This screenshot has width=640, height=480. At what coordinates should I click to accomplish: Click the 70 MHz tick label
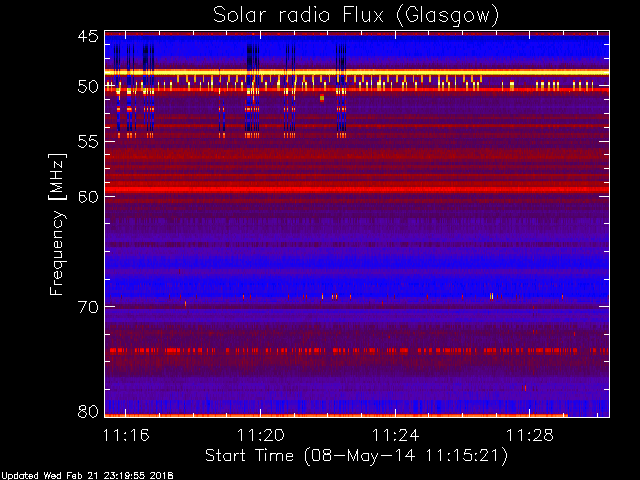point(88,307)
